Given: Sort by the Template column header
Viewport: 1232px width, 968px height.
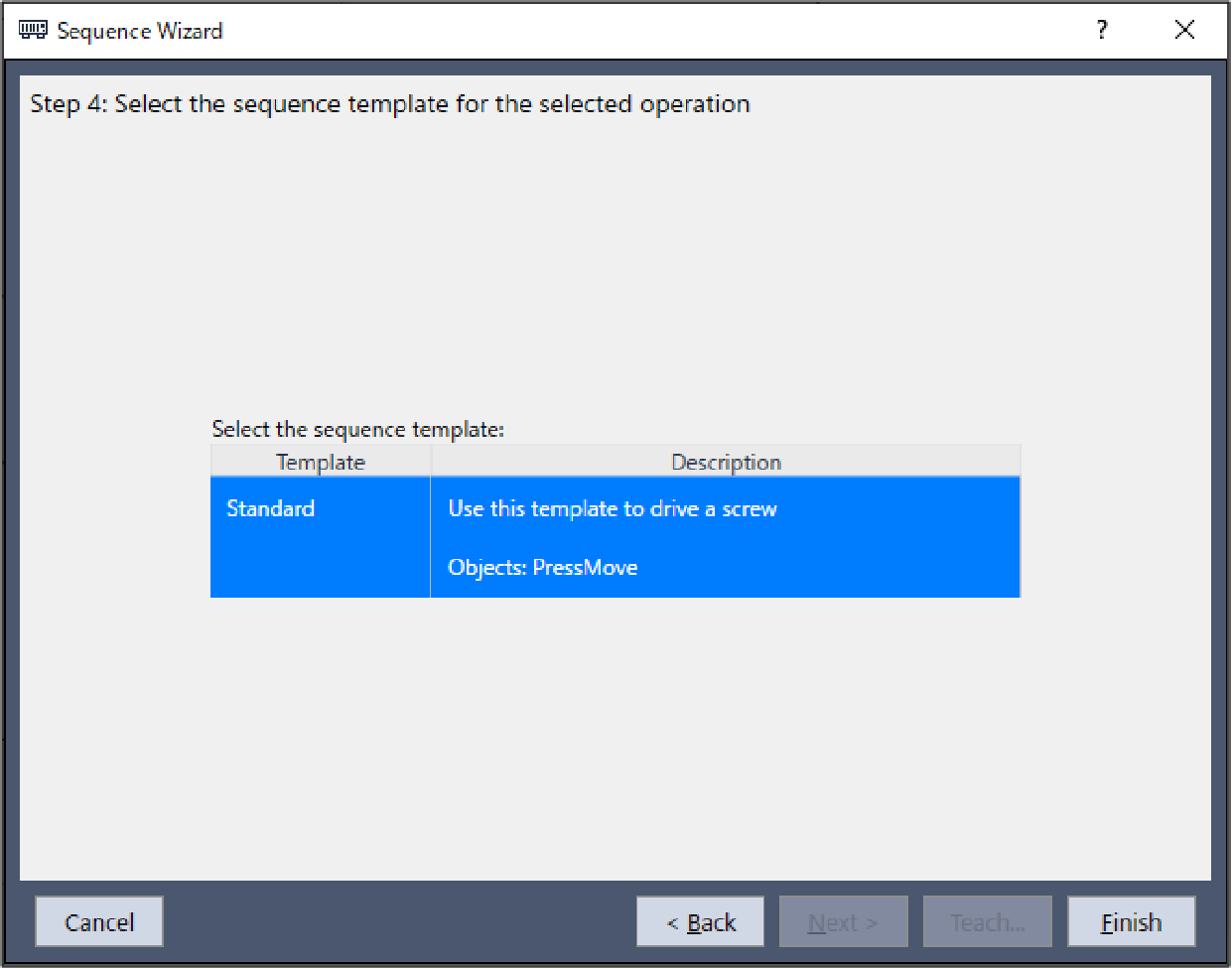Looking at the screenshot, I should pos(320,462).
